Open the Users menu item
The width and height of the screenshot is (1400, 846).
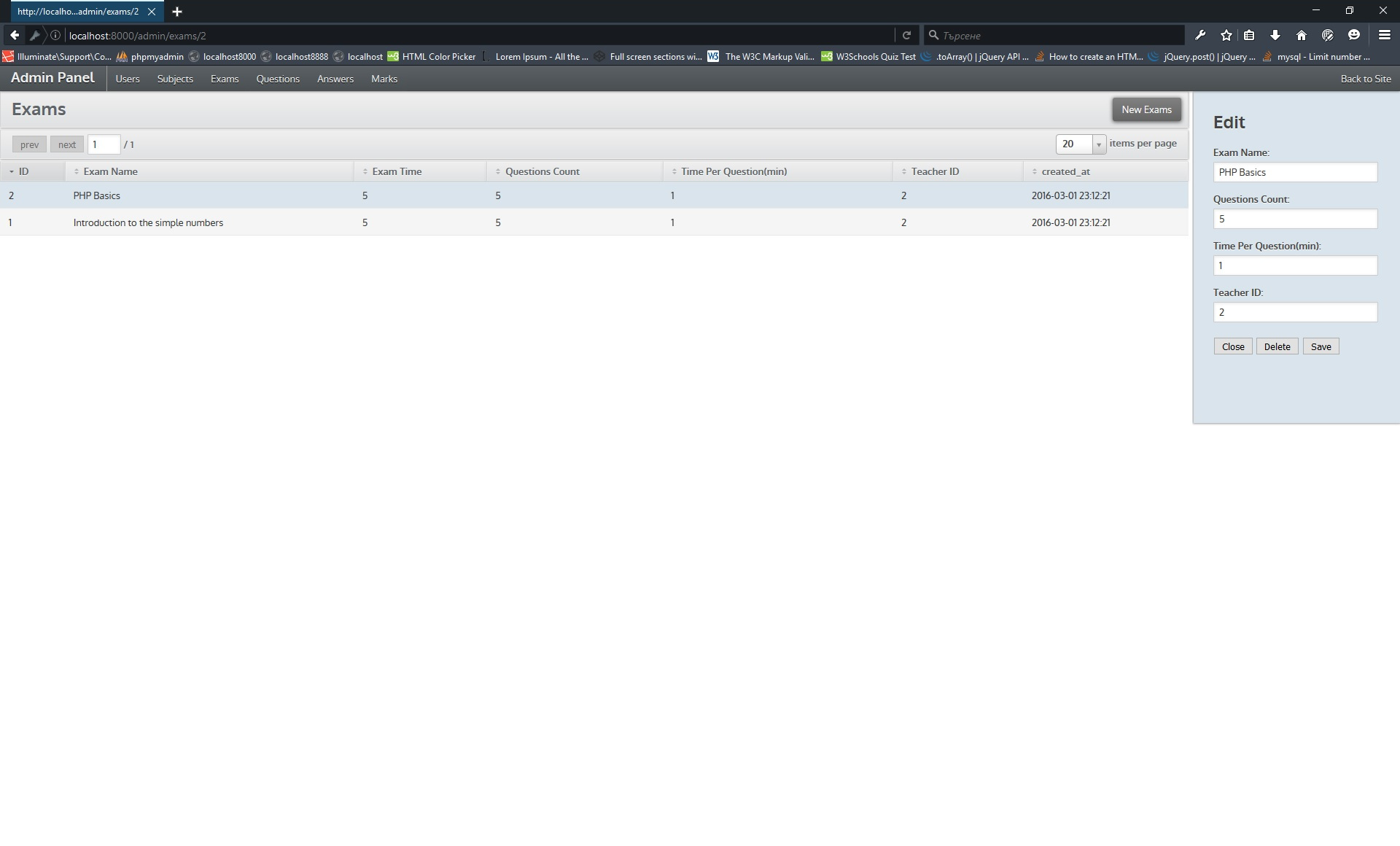pyautogui.click(x=127, y=79)
